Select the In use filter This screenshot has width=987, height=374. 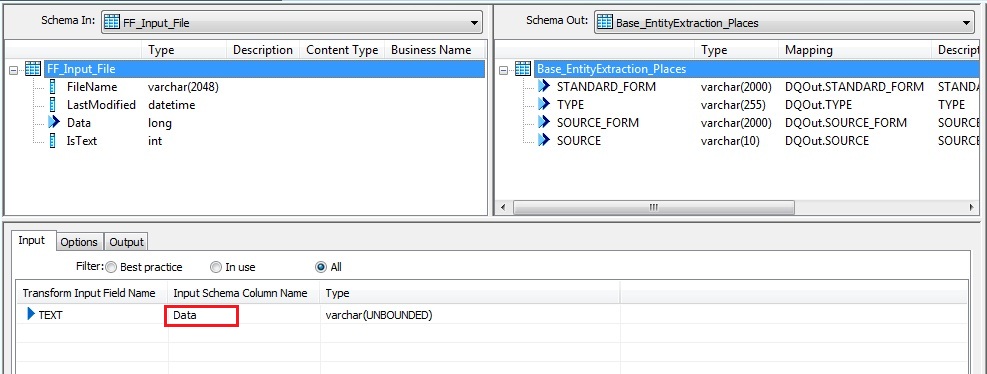pyautogui.click(x=216, y=267)
